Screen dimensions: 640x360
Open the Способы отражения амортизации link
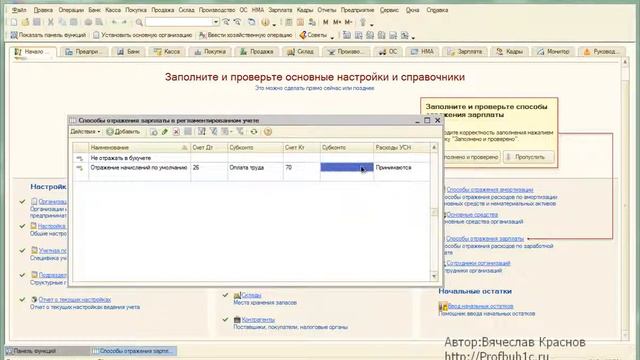490,190
